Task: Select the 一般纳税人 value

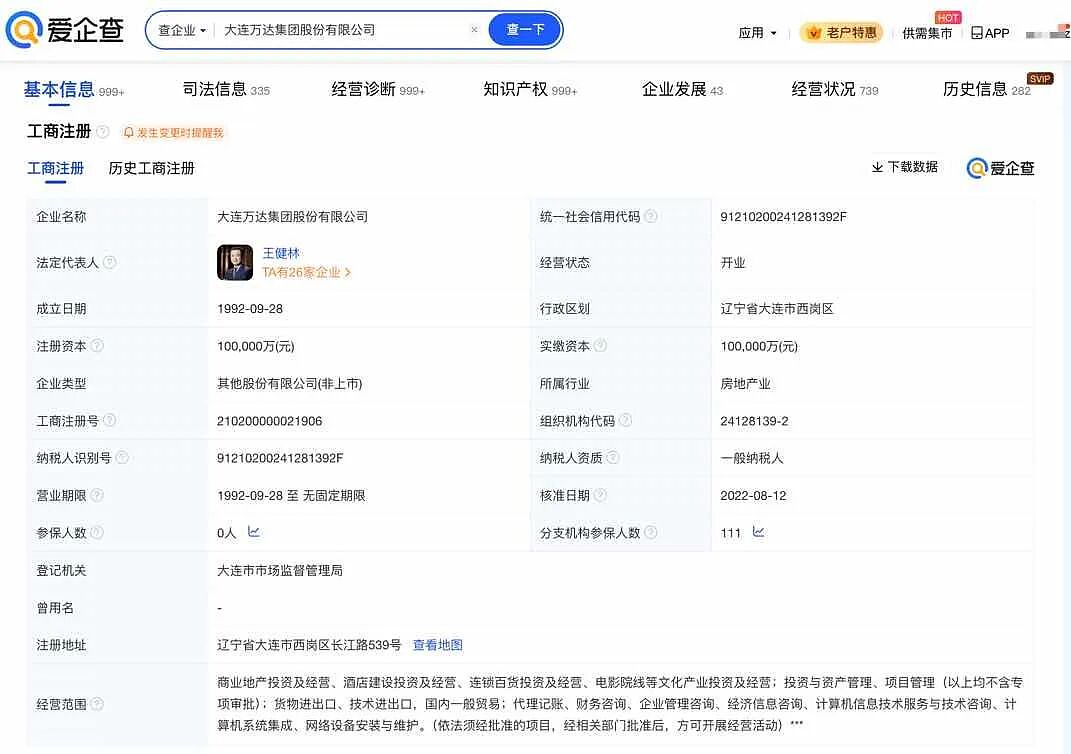Action: (x=752, y=458)
